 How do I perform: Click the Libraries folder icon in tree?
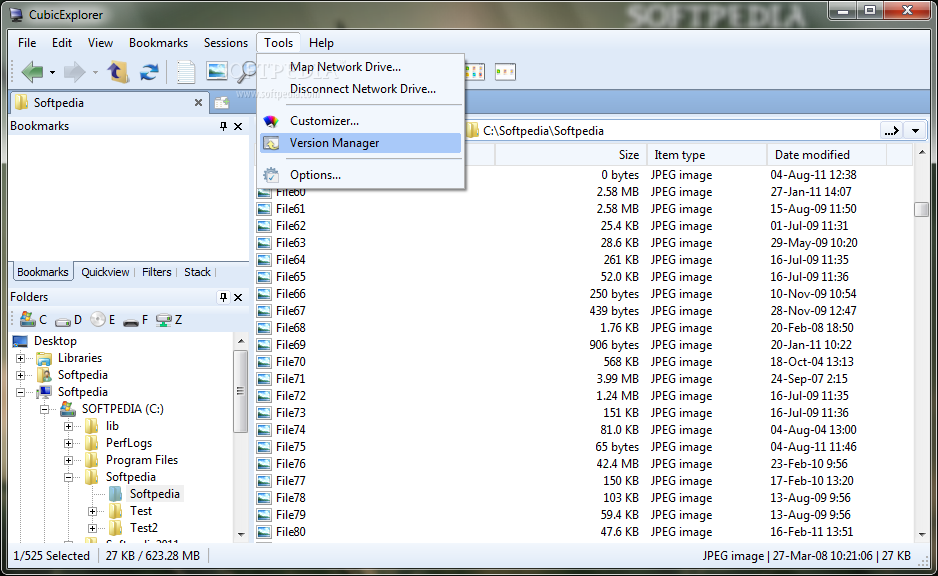(44, 358)
